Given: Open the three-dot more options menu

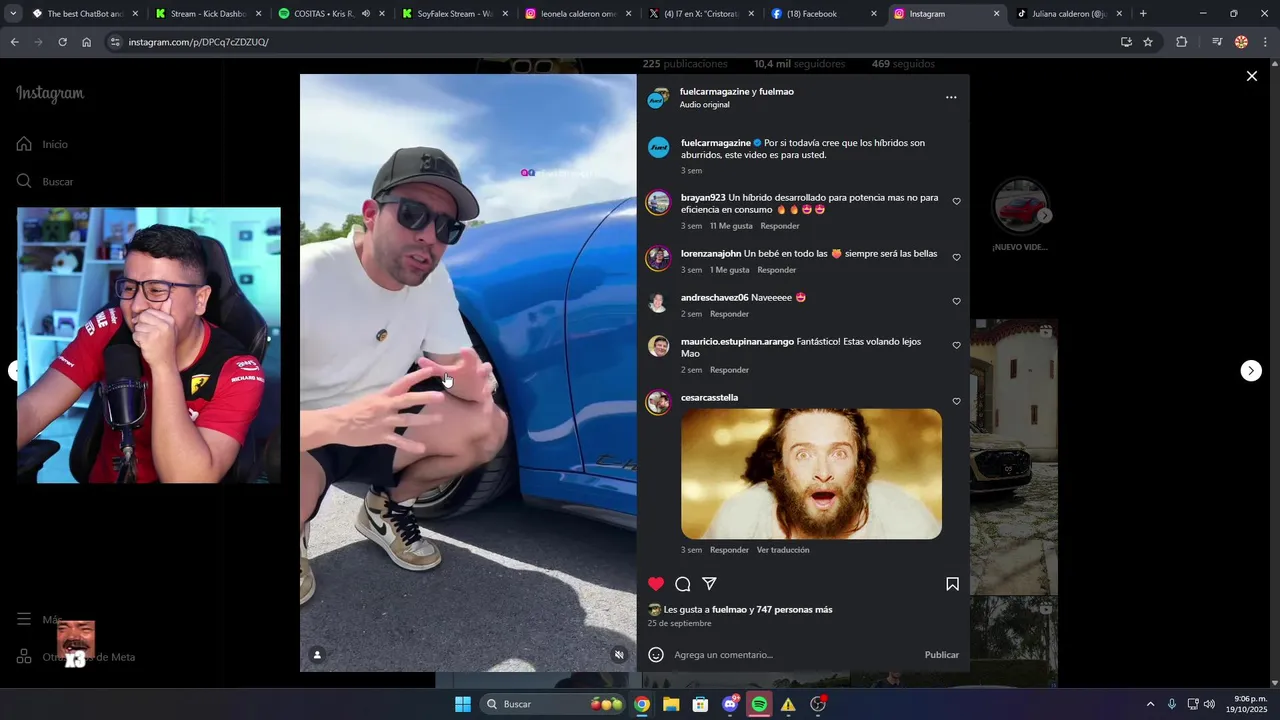Looking at the screenshot, I should point(951,97).
